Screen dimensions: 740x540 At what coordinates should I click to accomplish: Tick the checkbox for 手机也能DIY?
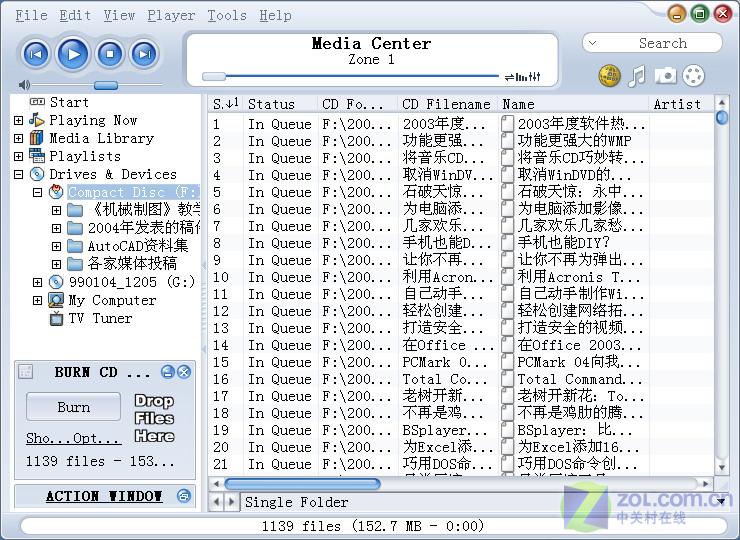tap(507, 243)
